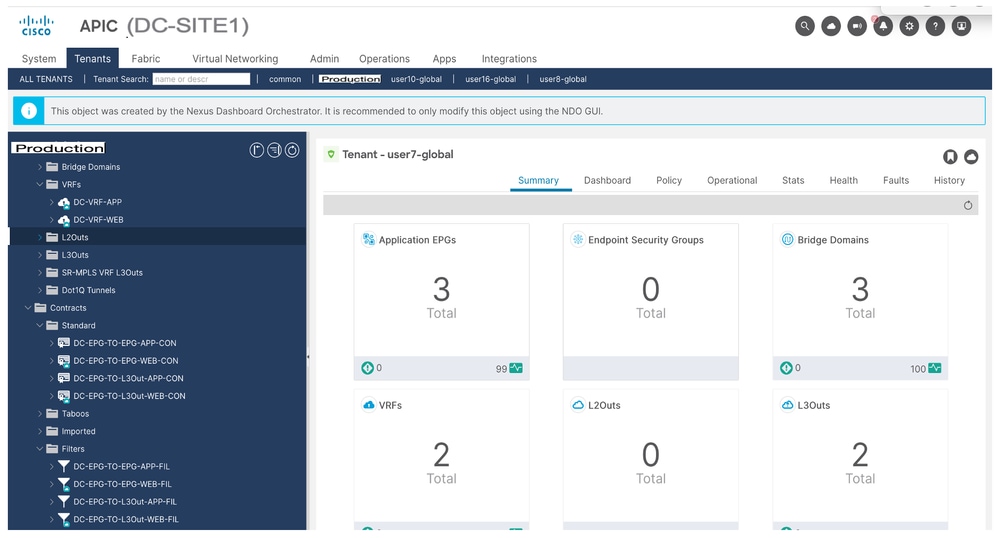Switch to the Policy tab
Screen dimensions: 998x538
coord(669,181)
